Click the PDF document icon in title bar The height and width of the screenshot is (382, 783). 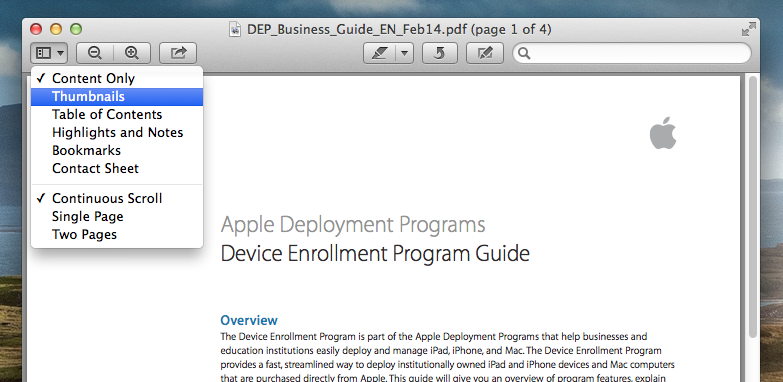coord(235,29)
